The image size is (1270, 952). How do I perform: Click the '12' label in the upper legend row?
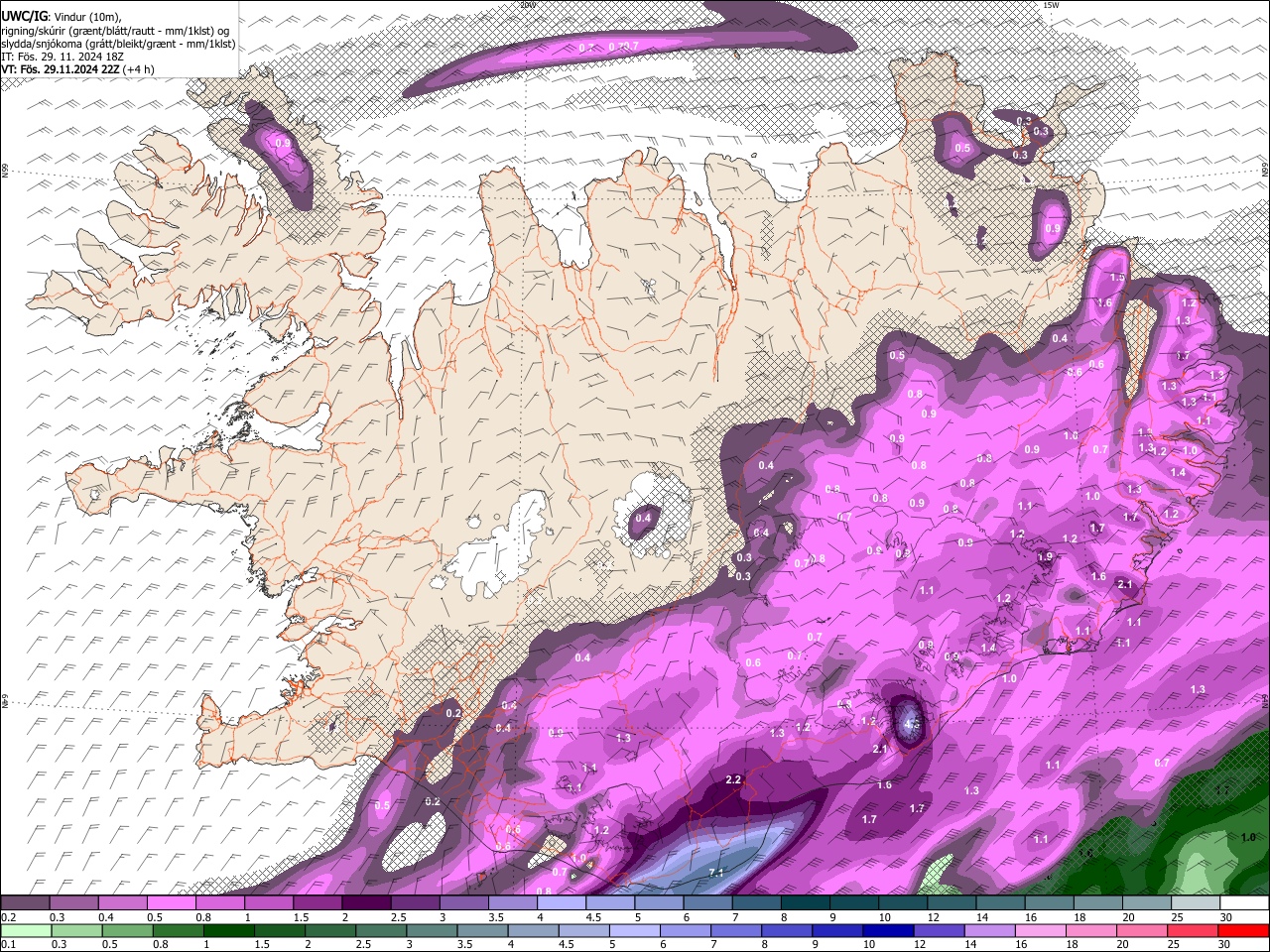tap(934, 917)
